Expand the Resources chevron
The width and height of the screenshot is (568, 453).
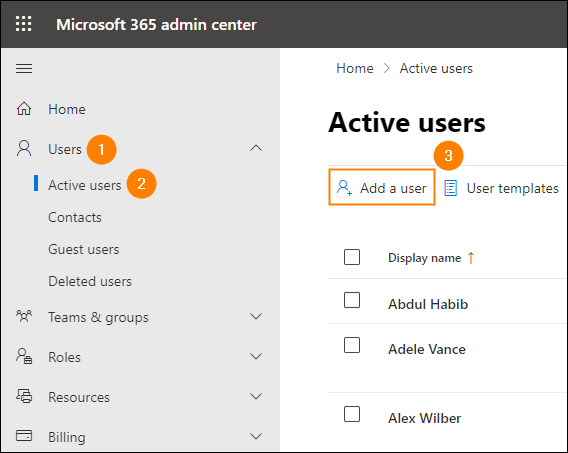click(256, 396)
